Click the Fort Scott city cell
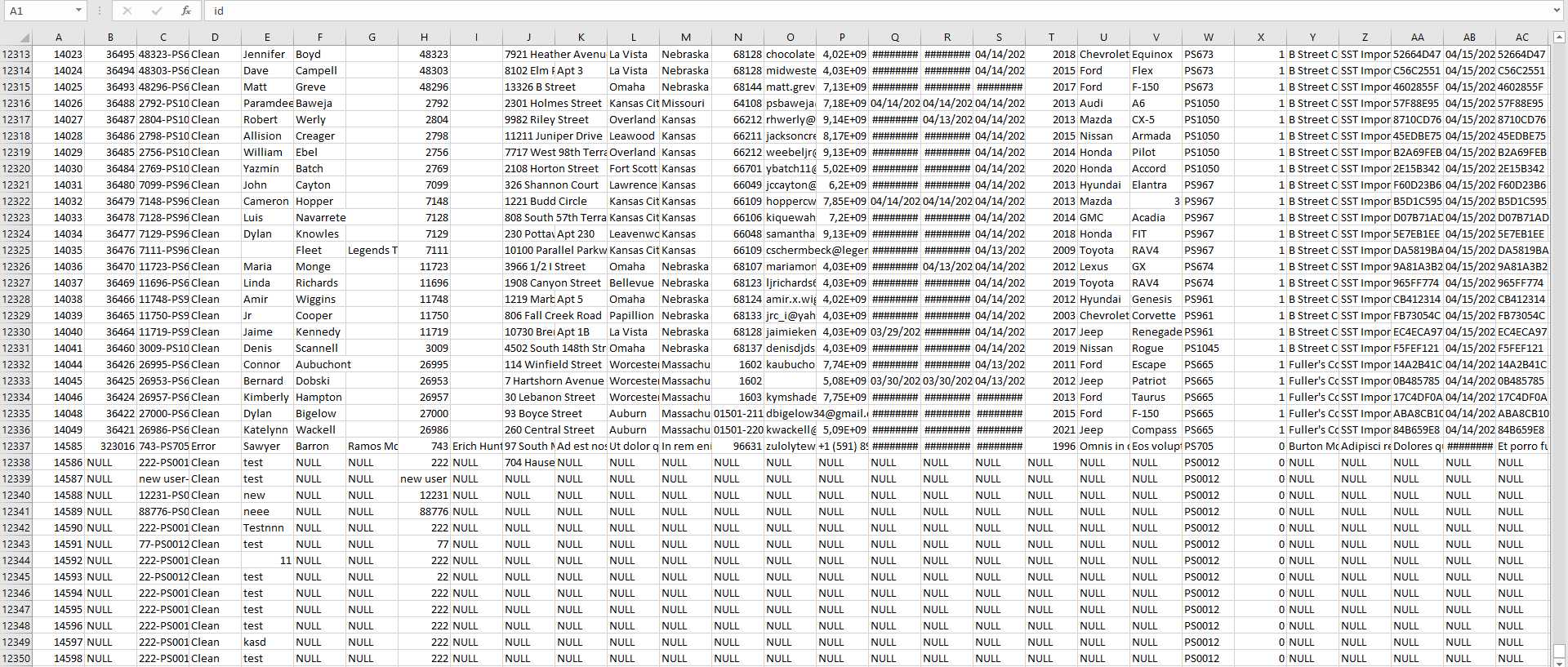 [x=633, y=168]
